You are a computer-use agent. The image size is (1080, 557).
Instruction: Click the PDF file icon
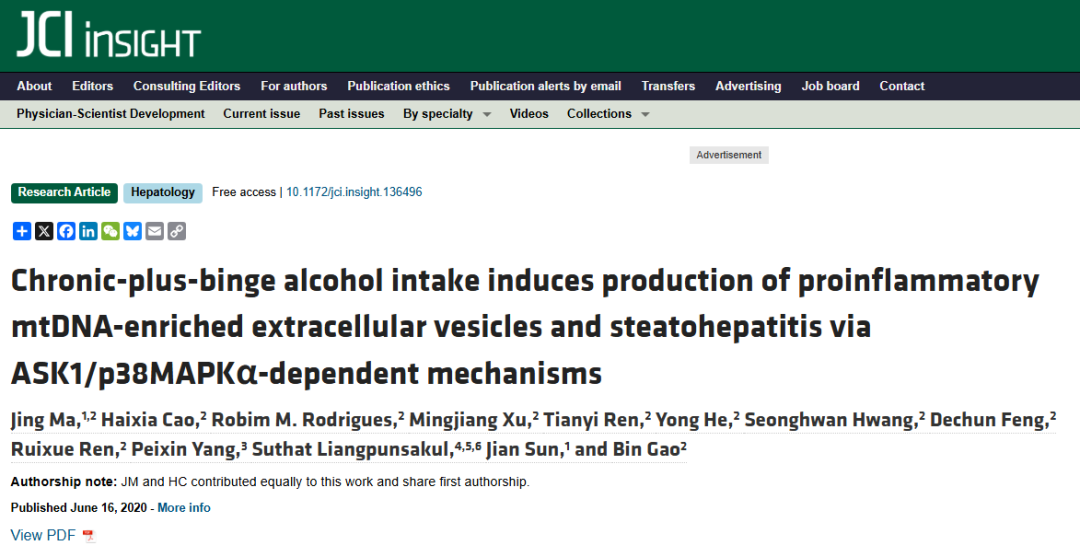pos(88,536)
